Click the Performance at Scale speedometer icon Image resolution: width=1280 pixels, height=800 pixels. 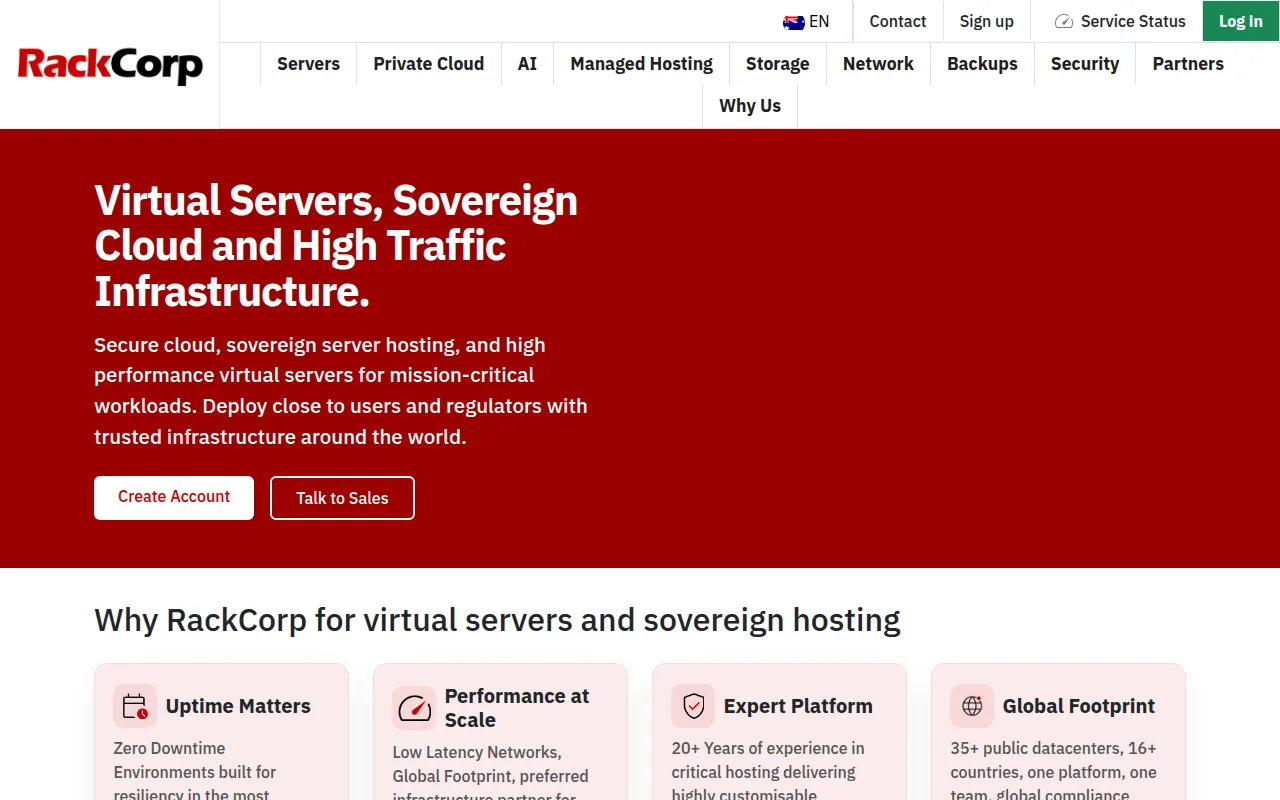click(x=414, y=708)
